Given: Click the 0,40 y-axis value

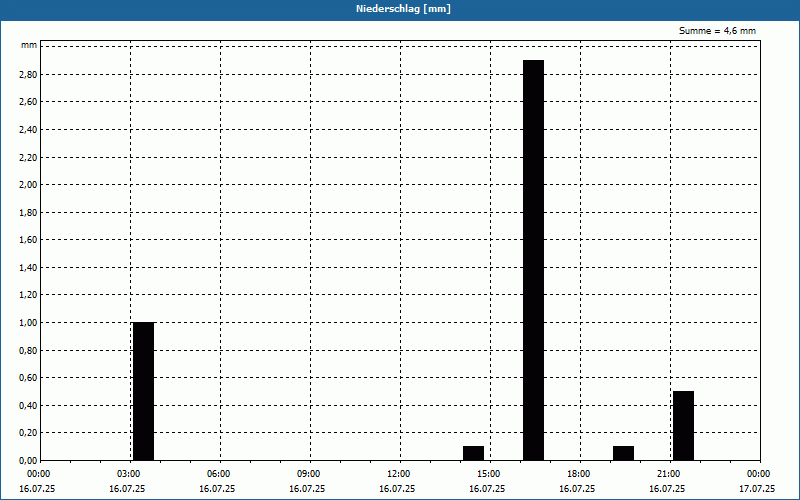Looking at the screenshot, I should click(x=28, y=406).
